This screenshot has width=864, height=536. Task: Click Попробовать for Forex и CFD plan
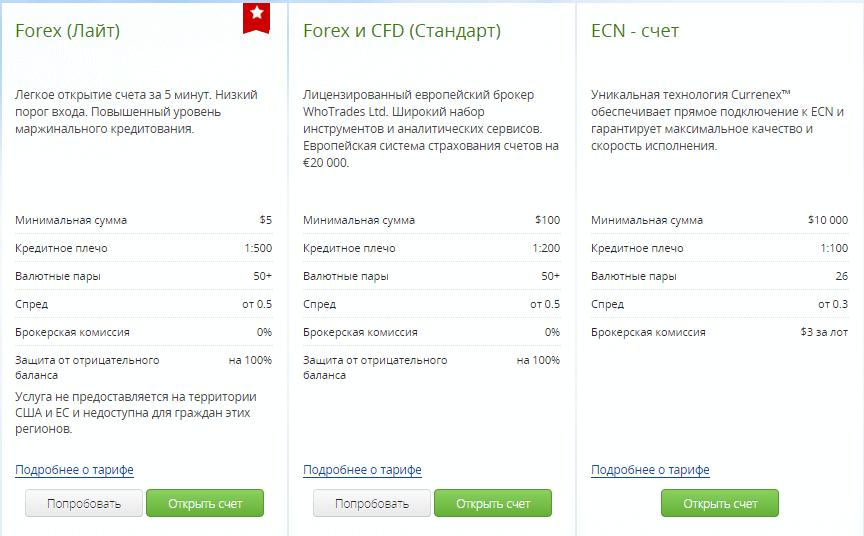(x=372, y=503)
